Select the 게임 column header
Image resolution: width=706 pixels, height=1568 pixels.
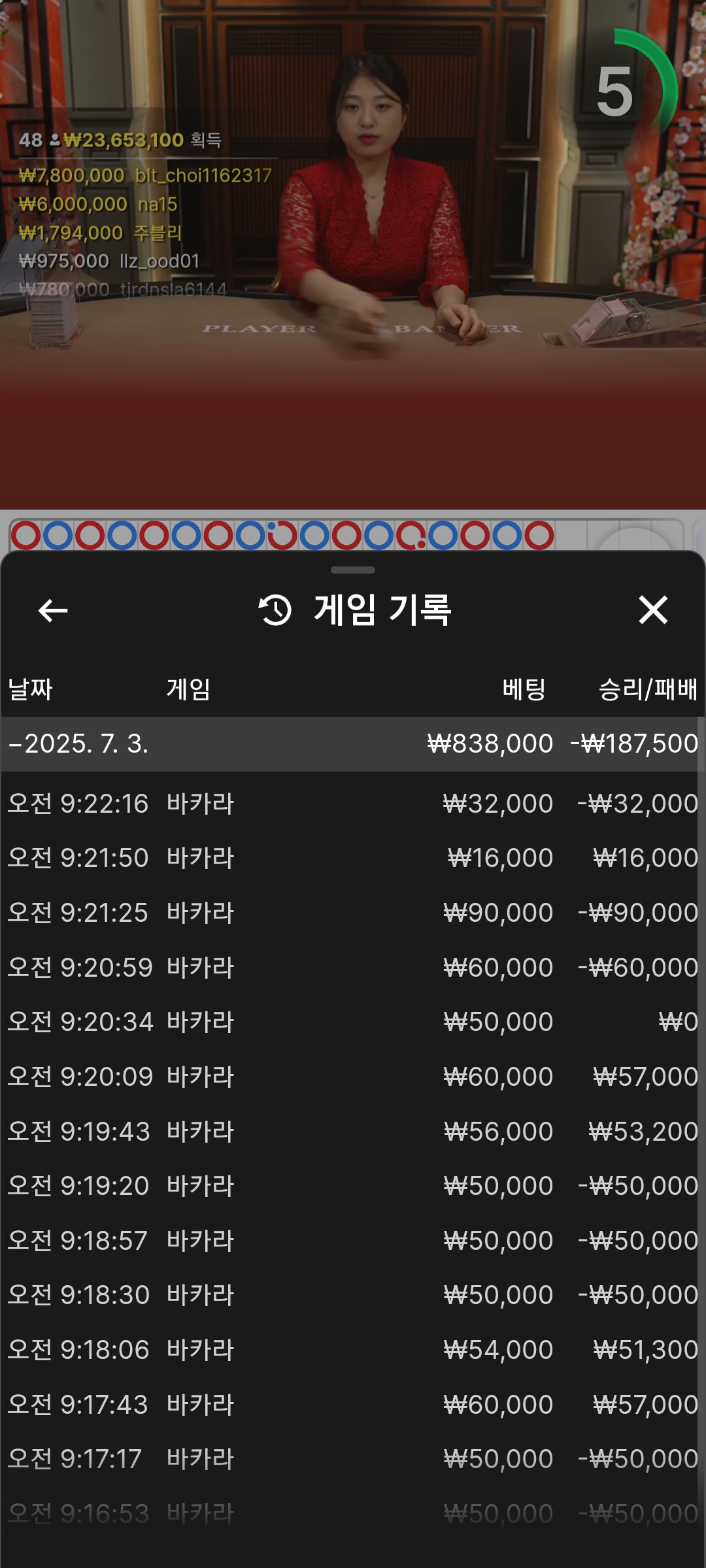click(188, 689)
